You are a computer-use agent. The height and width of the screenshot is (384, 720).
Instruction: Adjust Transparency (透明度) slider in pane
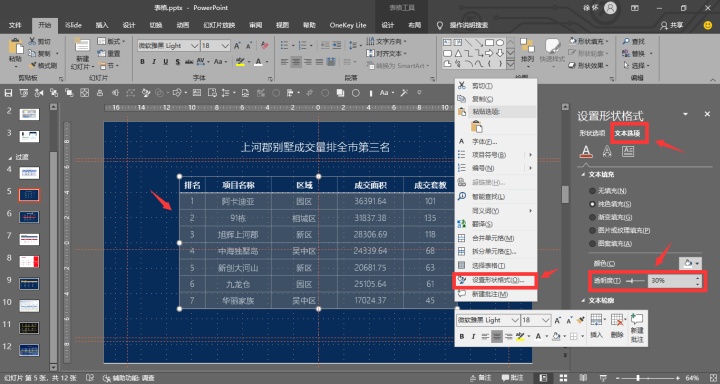(636, 281)
